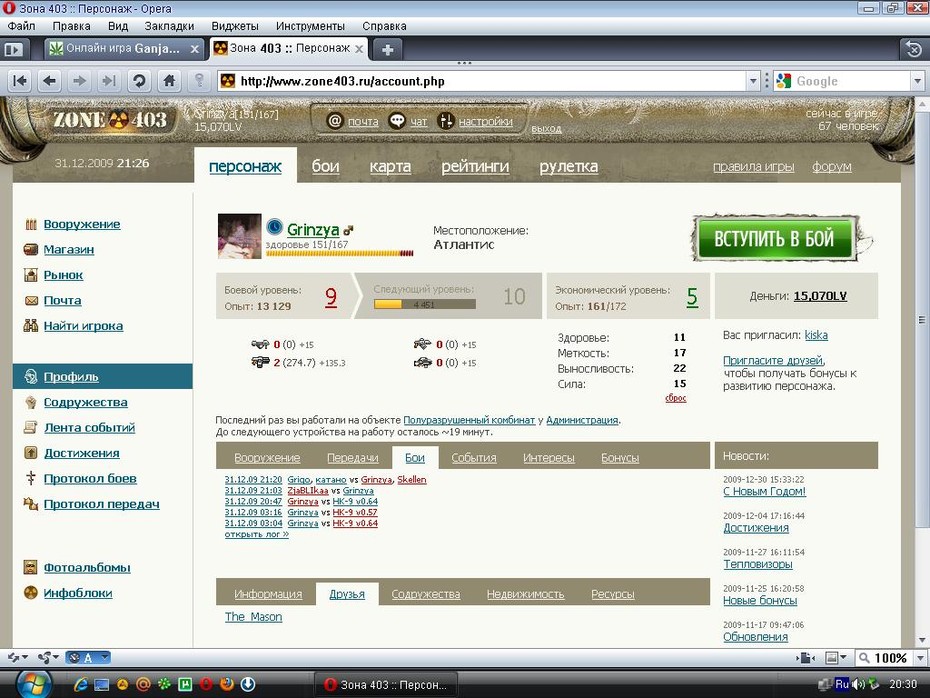Click the Протокол боев sidebar icon

point(31,478)
